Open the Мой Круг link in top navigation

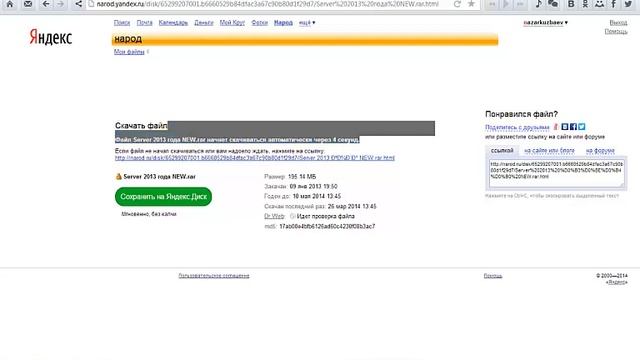click(232, 23)
